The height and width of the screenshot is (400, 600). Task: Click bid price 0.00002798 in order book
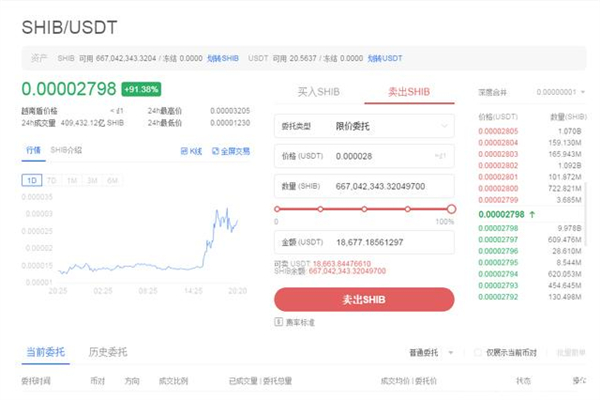(498, 228)
